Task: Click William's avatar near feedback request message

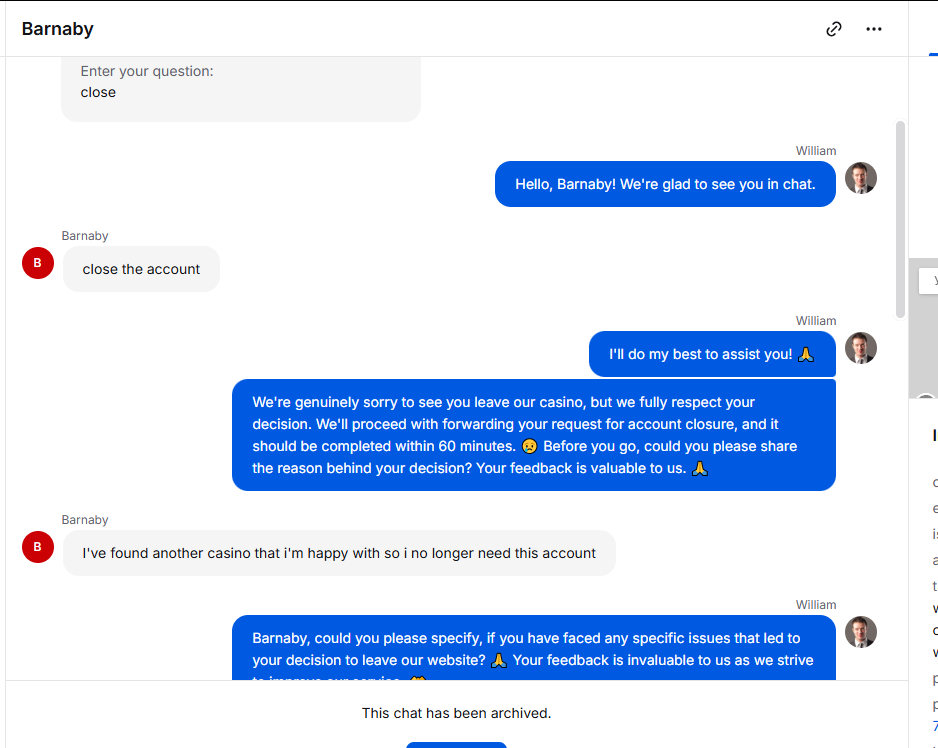Action: pos(861,632)
